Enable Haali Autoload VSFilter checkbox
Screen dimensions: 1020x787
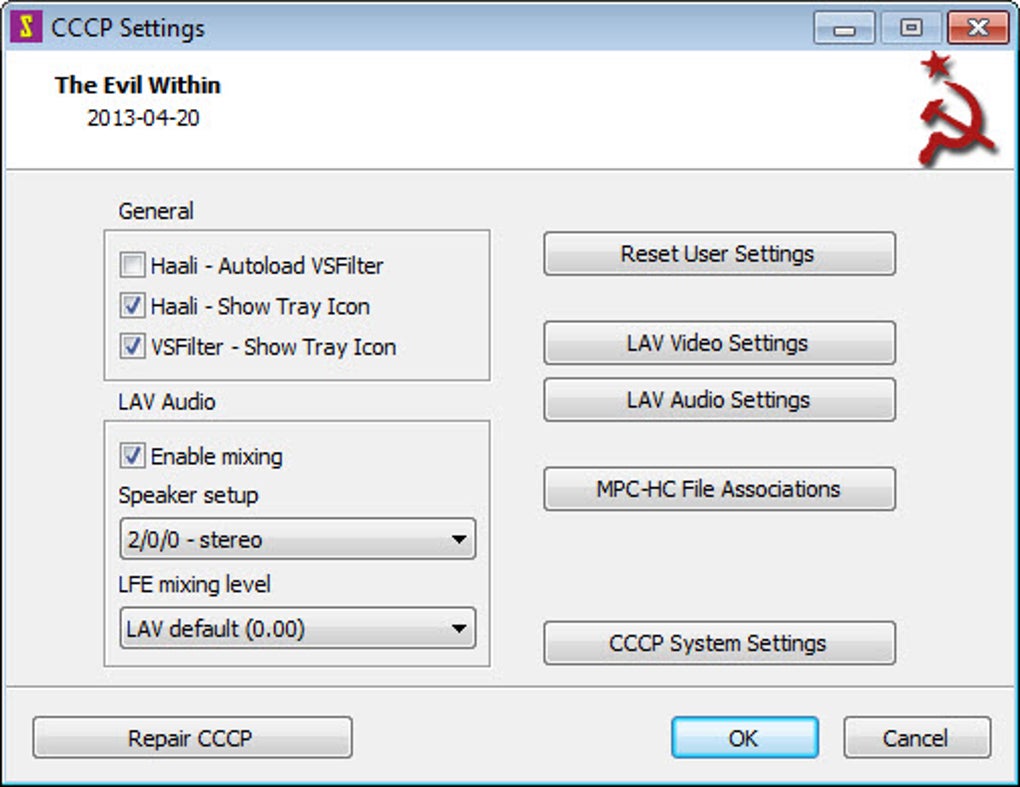pos(132,266)
